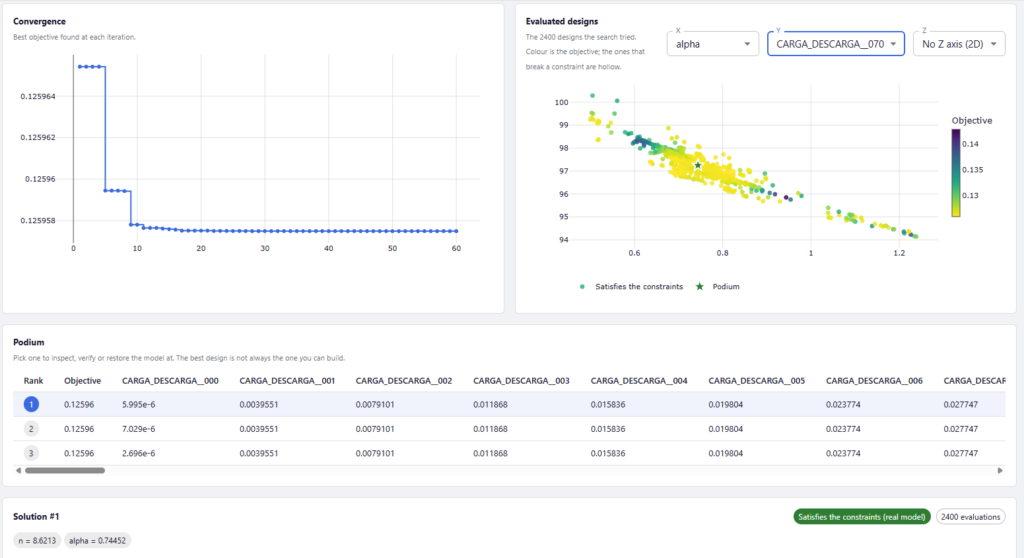
Task: Click the podium table horizontal scrollbar thumb
Action: click(65, 470)
